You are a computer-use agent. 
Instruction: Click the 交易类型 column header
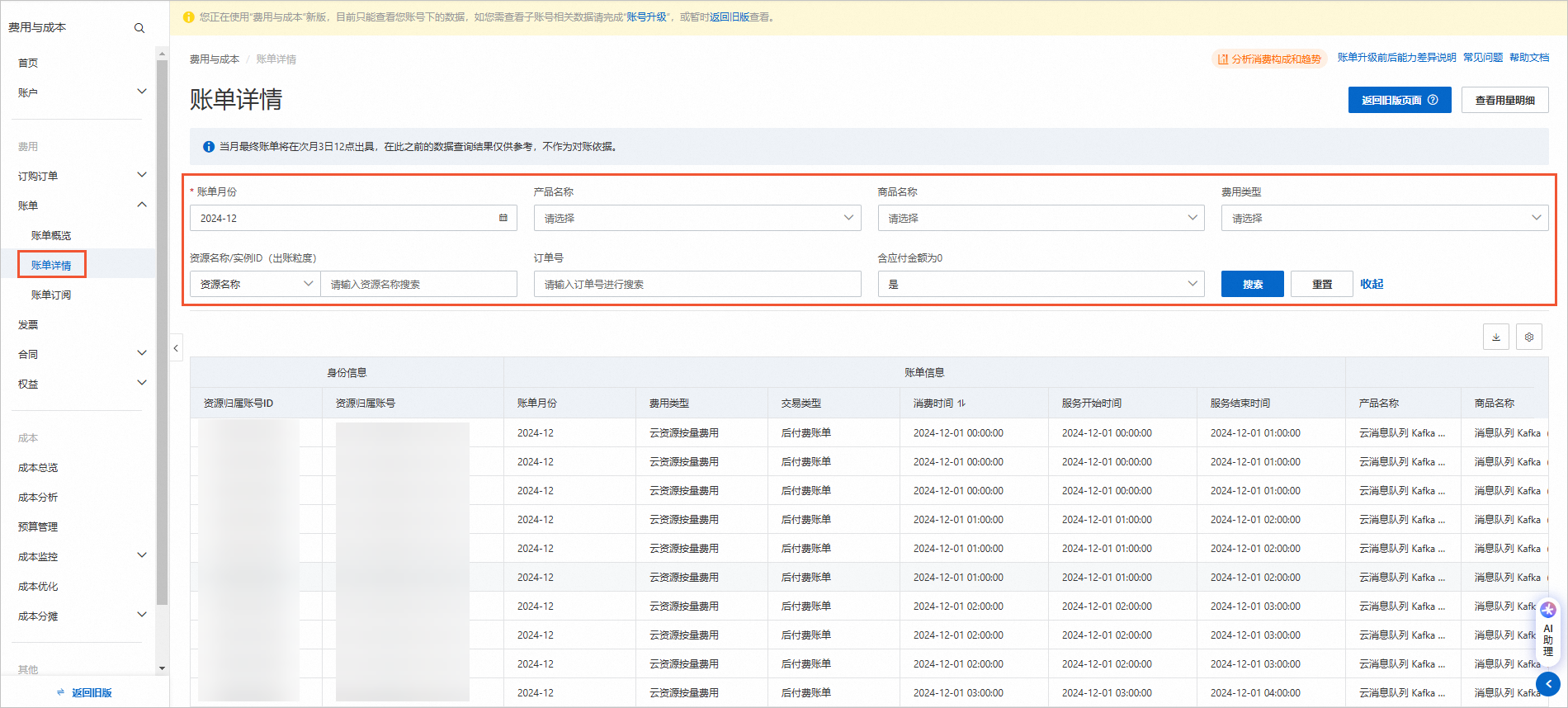point(834,404)
